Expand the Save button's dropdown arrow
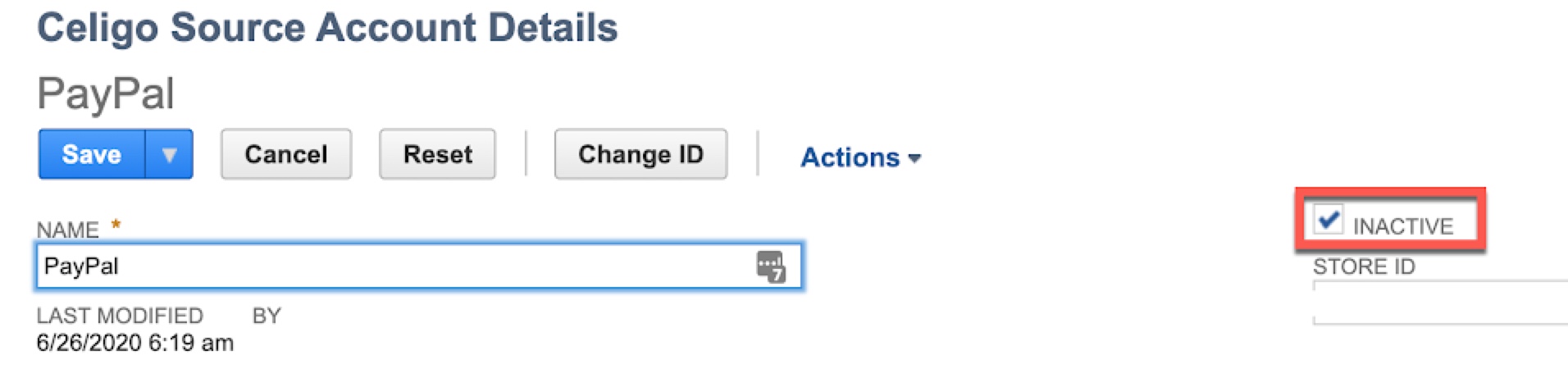The height and width of the screenshot is (369, 1568). click(x=169, y=154)
